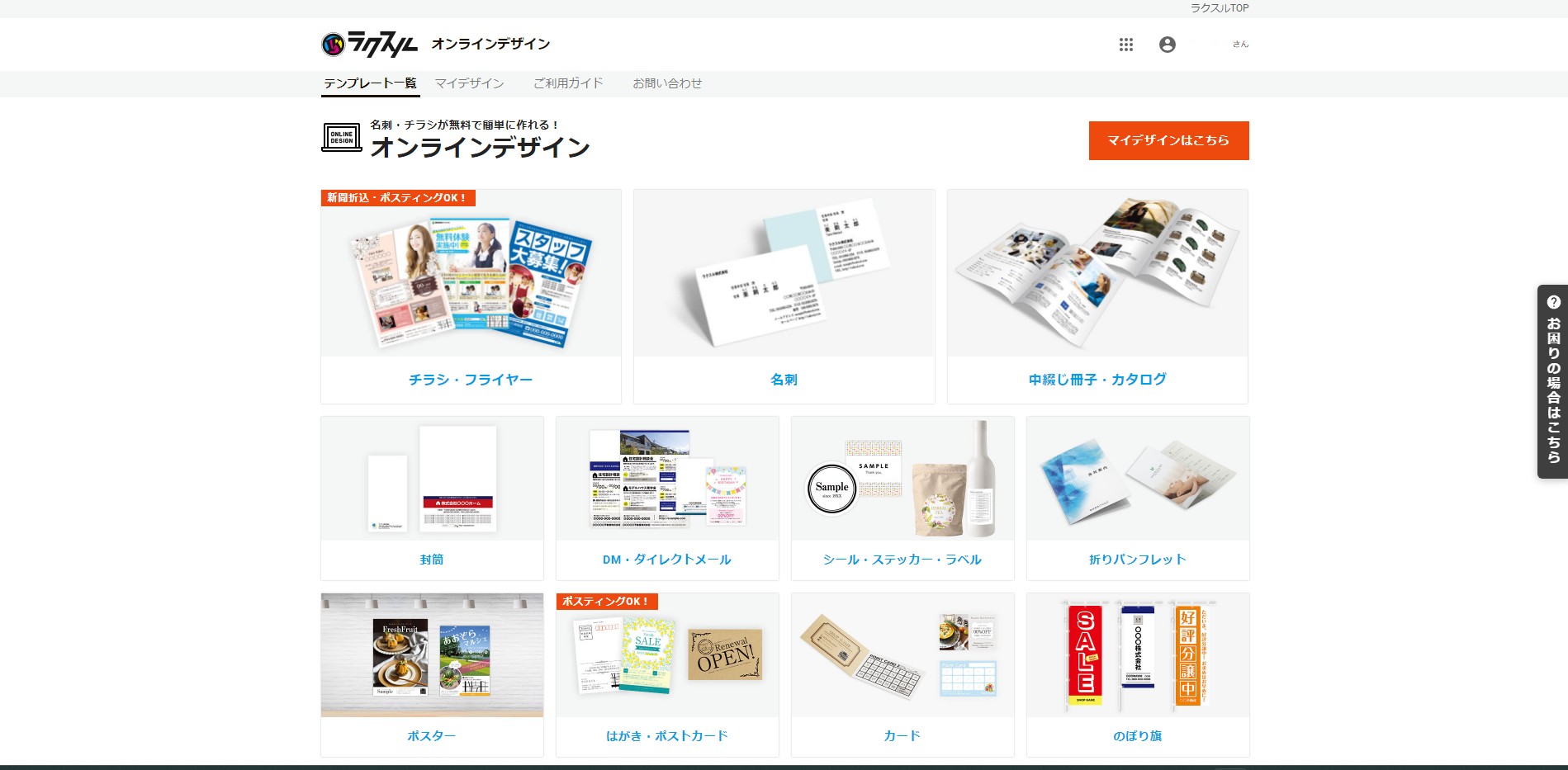The height and width of the screenshot is (770, 1568).
Task: Switch to the マイデザイン tab
Action: click(x=469, y=83)
